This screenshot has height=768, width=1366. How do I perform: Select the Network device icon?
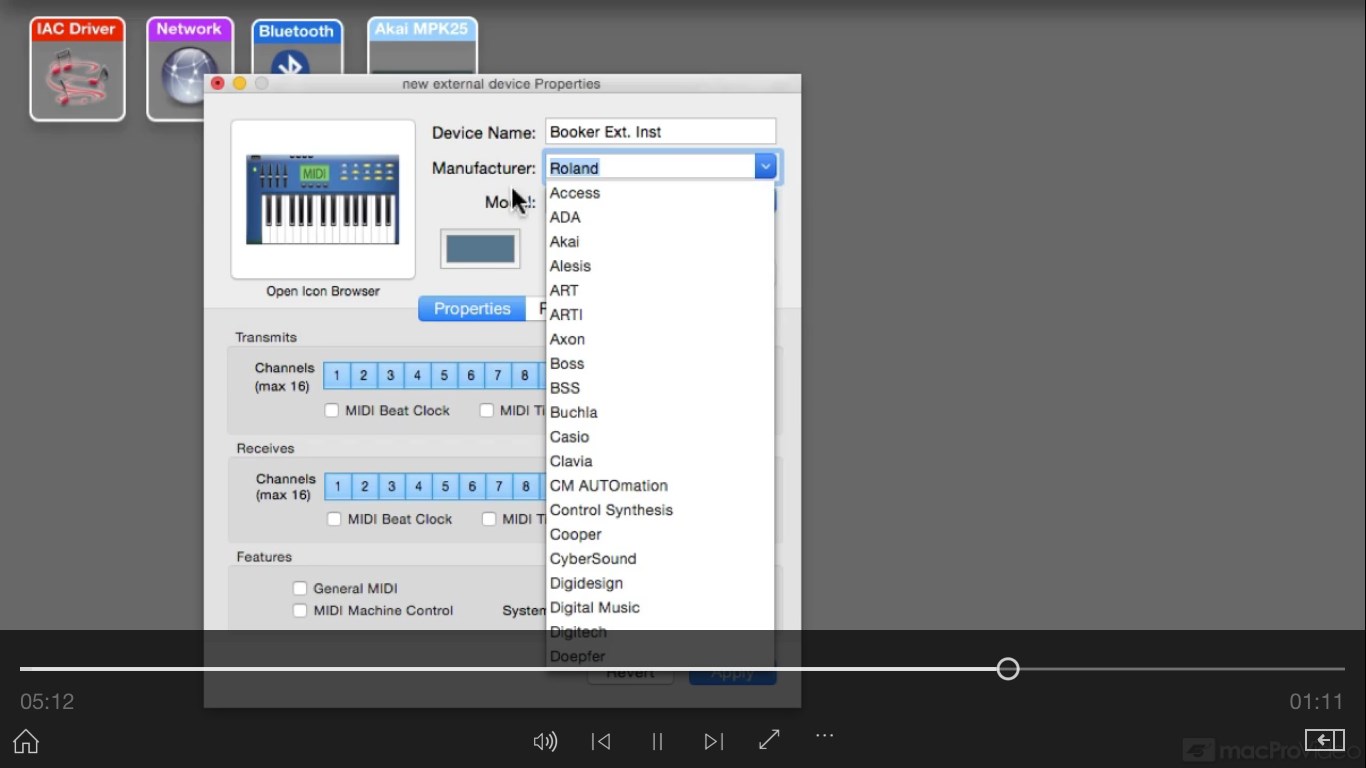tap(188, 69)
